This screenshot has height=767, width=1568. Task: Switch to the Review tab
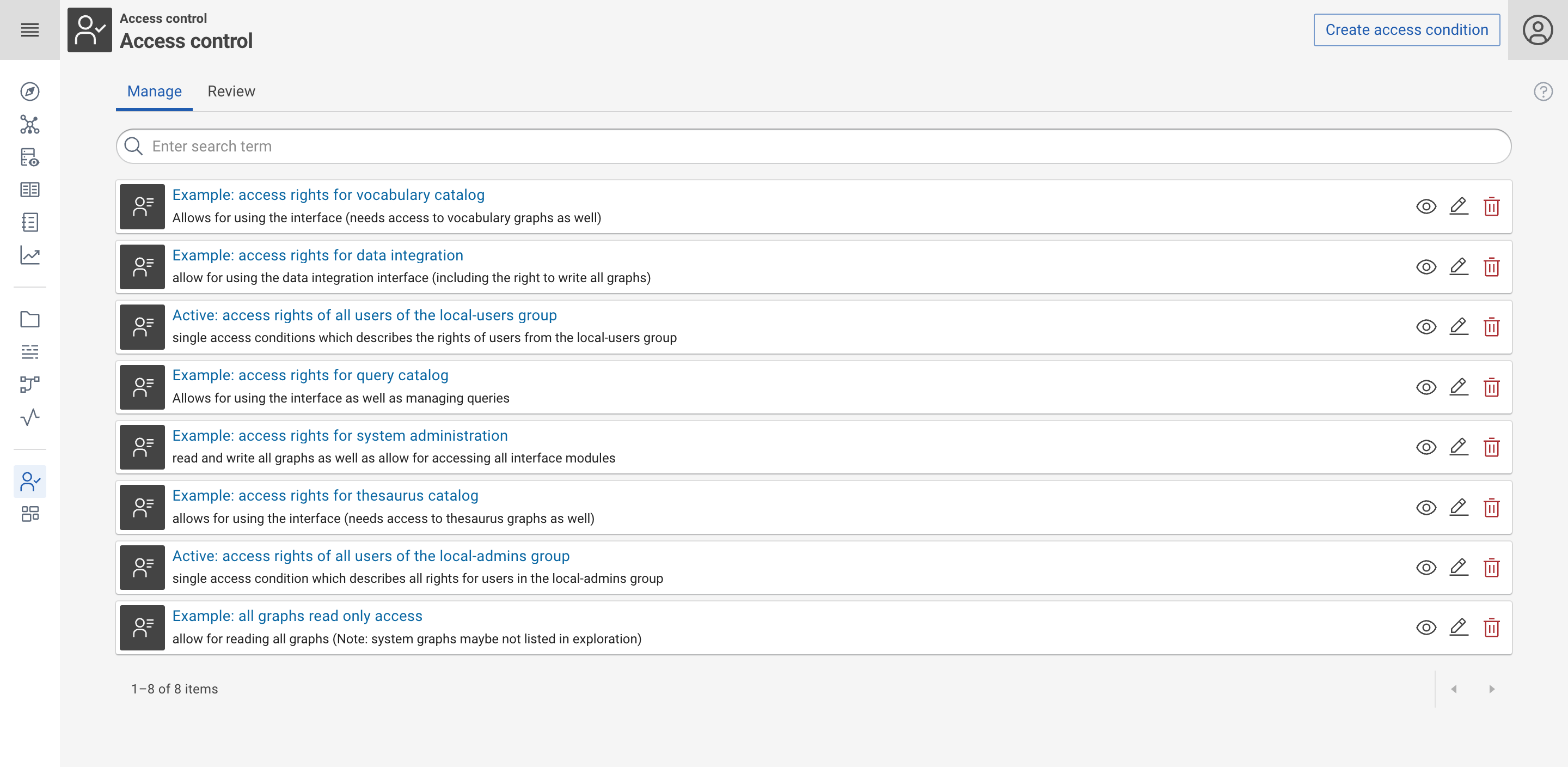[231, 92]
